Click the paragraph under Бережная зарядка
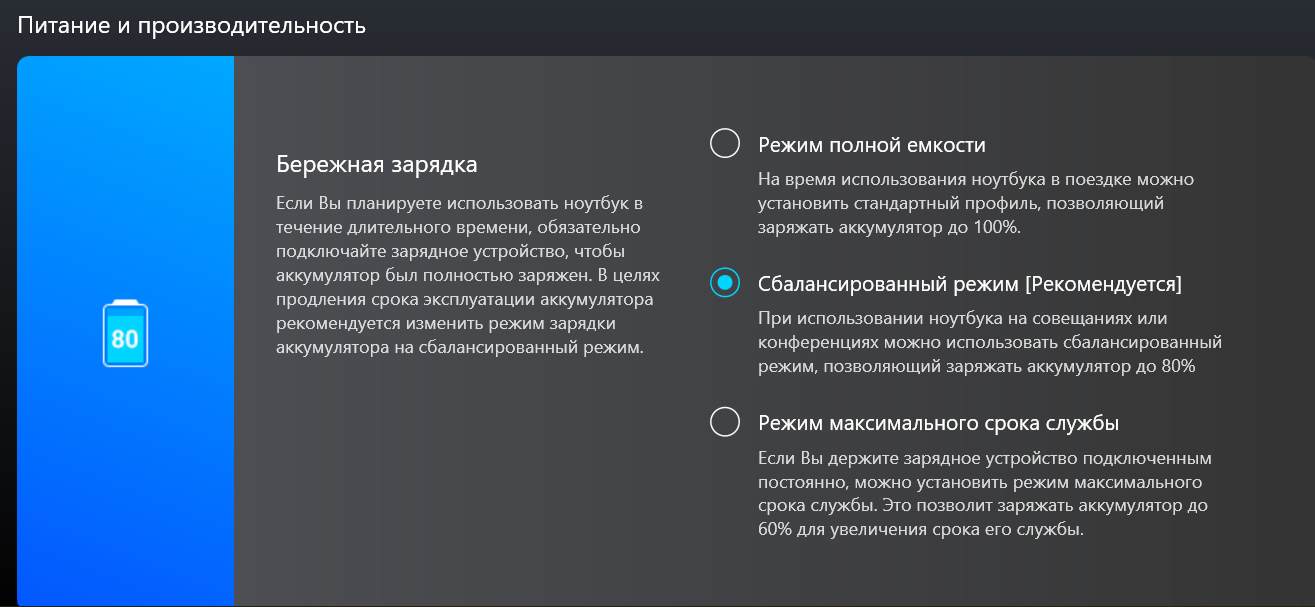The height and width of the screenshot is (607, 1315). (x=467, y=275)
